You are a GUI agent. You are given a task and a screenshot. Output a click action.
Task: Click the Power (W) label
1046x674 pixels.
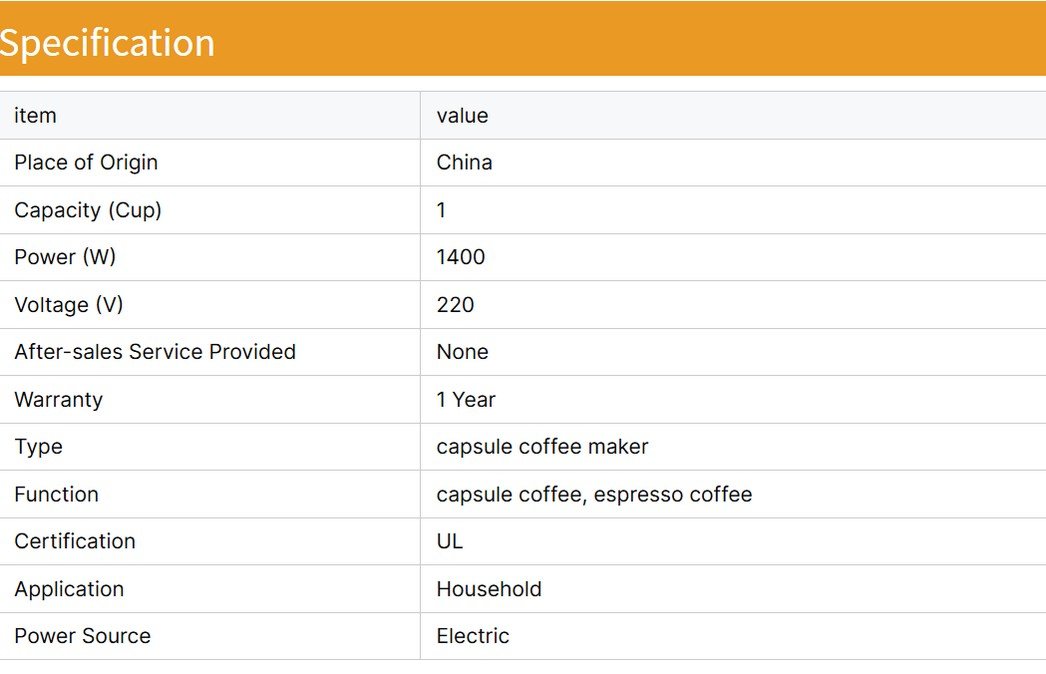click(x=65, y=257)
